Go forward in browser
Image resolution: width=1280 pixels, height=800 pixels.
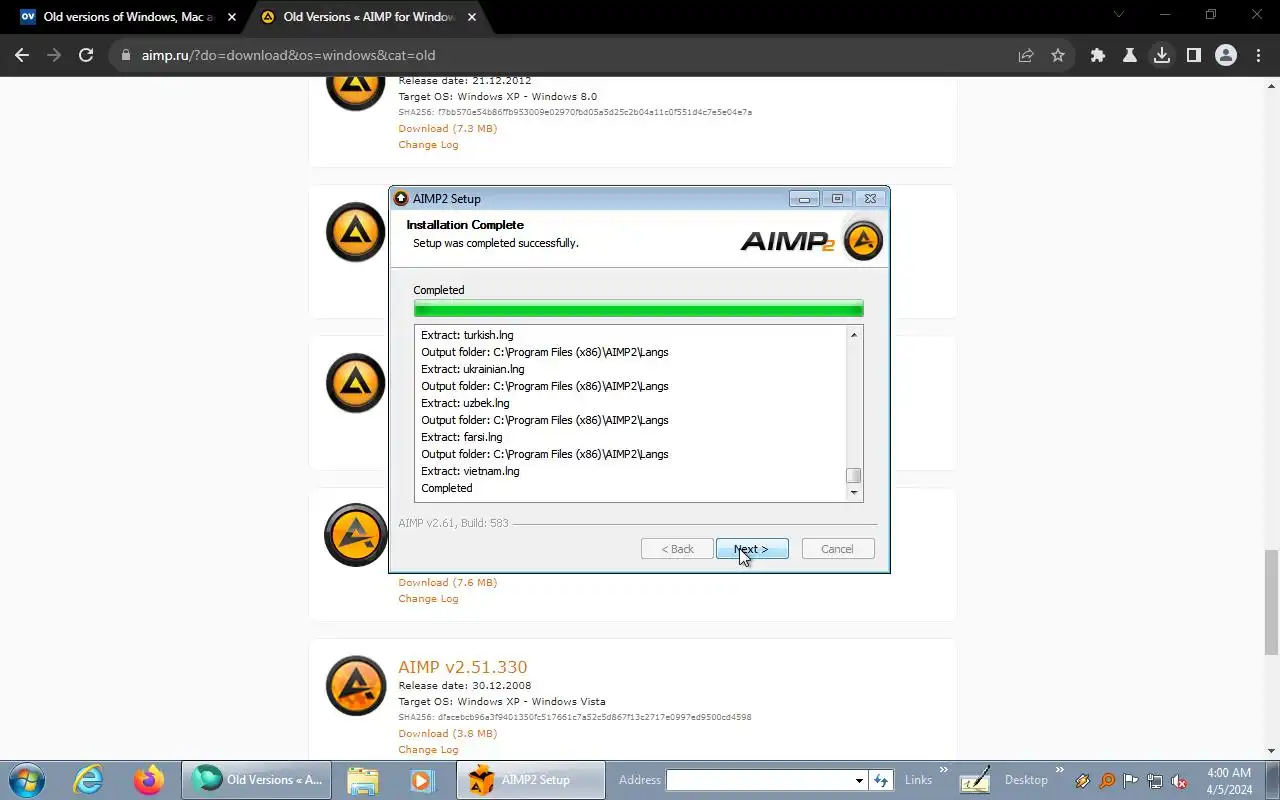click(54, 55)
